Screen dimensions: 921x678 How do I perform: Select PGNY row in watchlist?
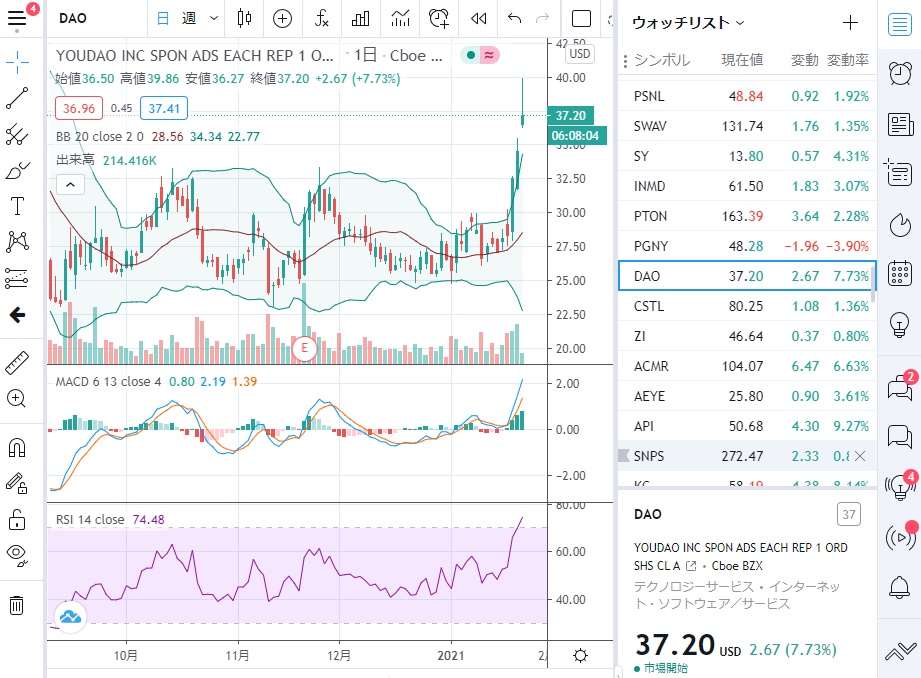pyautogui.click(x=747, y=246)
